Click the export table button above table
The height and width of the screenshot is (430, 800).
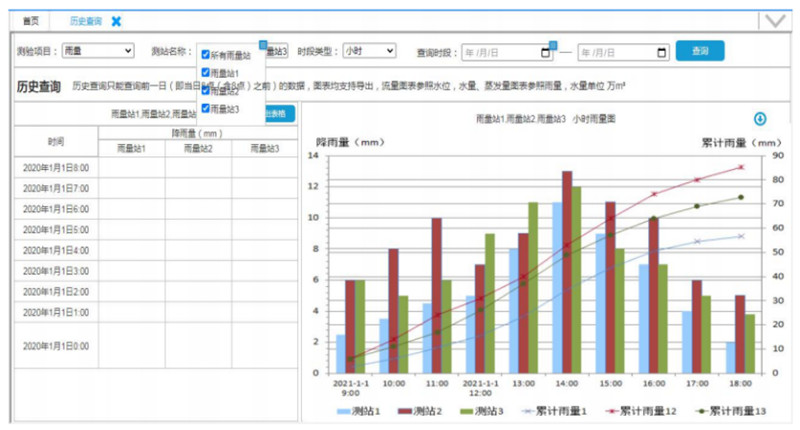point(280,114)
